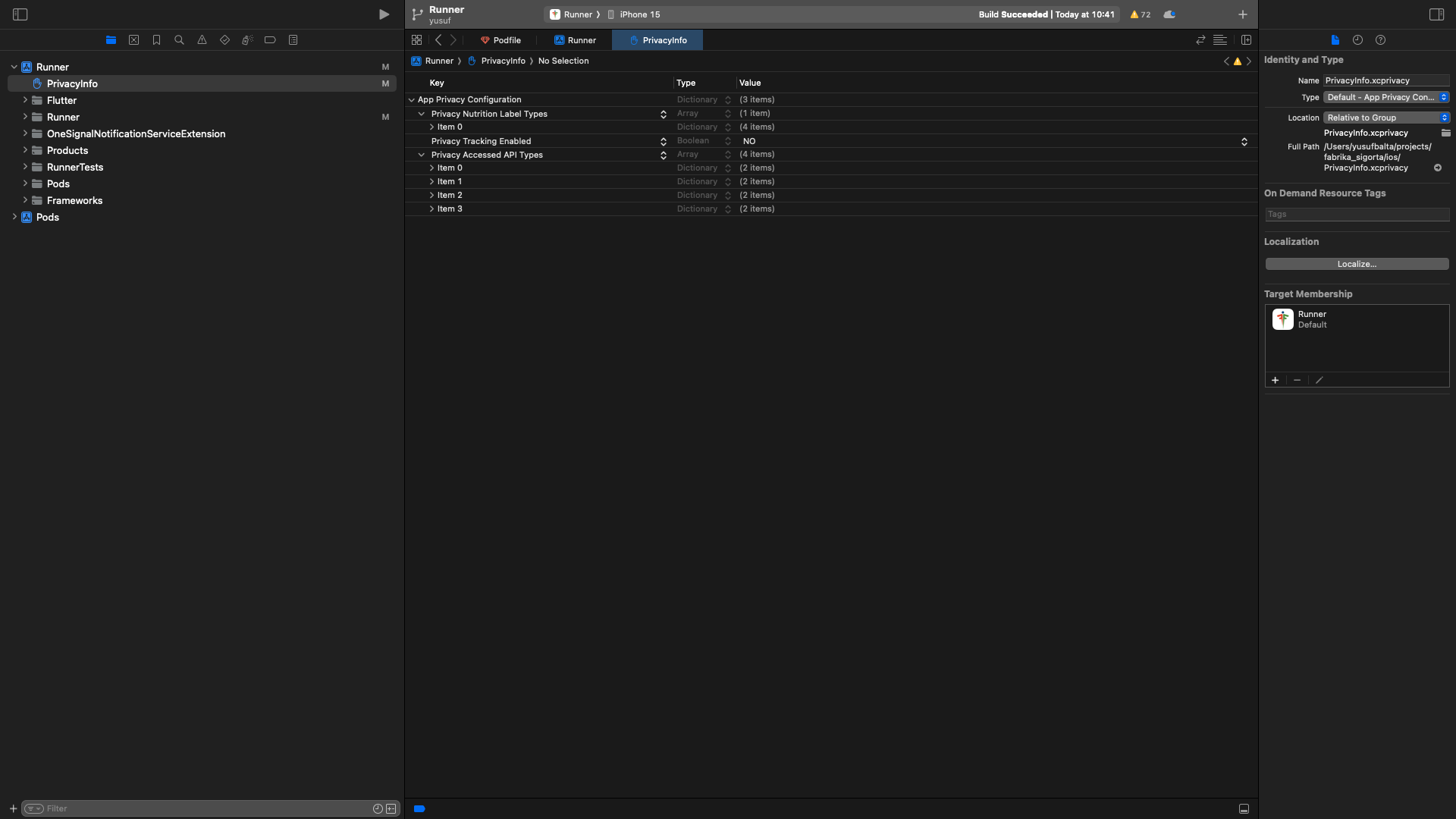Image resolution: width=1456 pixels, height=819 pixels.
Task: Toggle the right inspector panel
Action: tap(1436, 14)
